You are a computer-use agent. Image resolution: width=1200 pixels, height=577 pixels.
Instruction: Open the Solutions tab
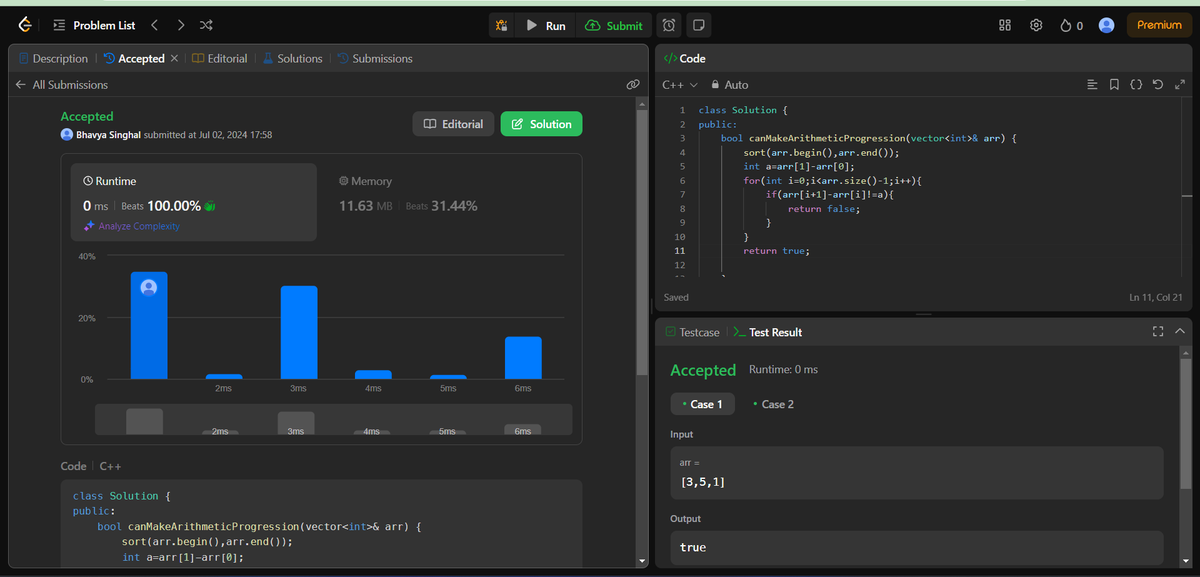coord(293,59)
